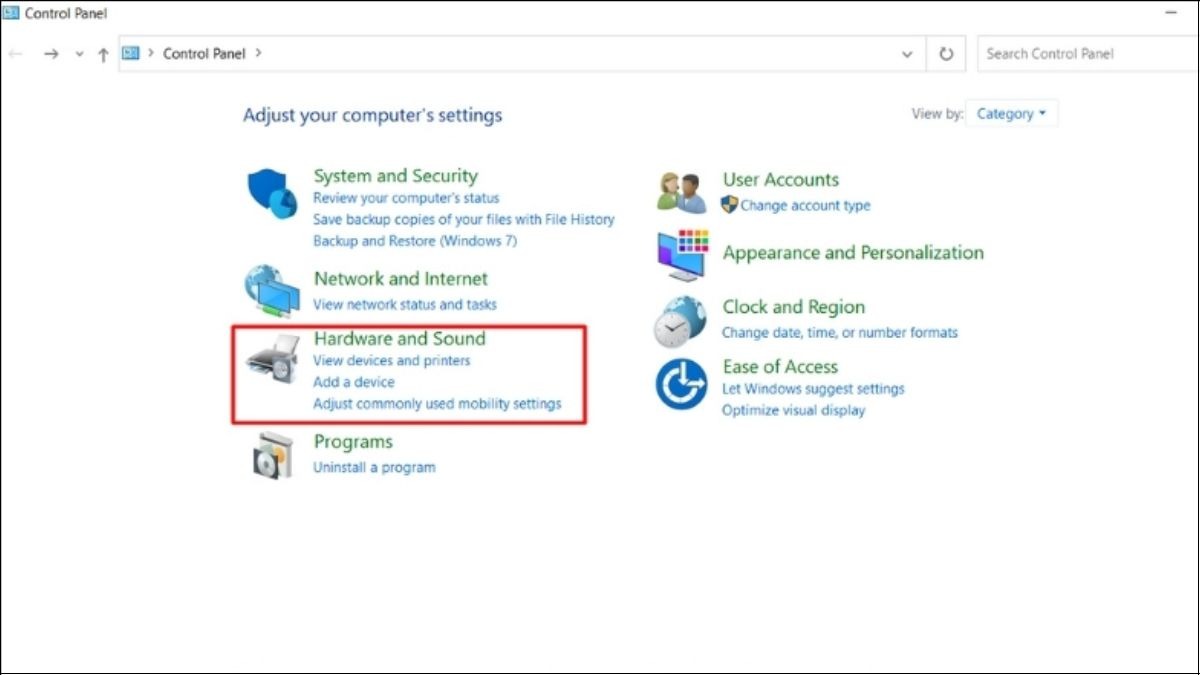Viewport: 1200px width, 675px height.
Task: Click View devices and printers
Action: pyautogui.click(x=391, y=360)
